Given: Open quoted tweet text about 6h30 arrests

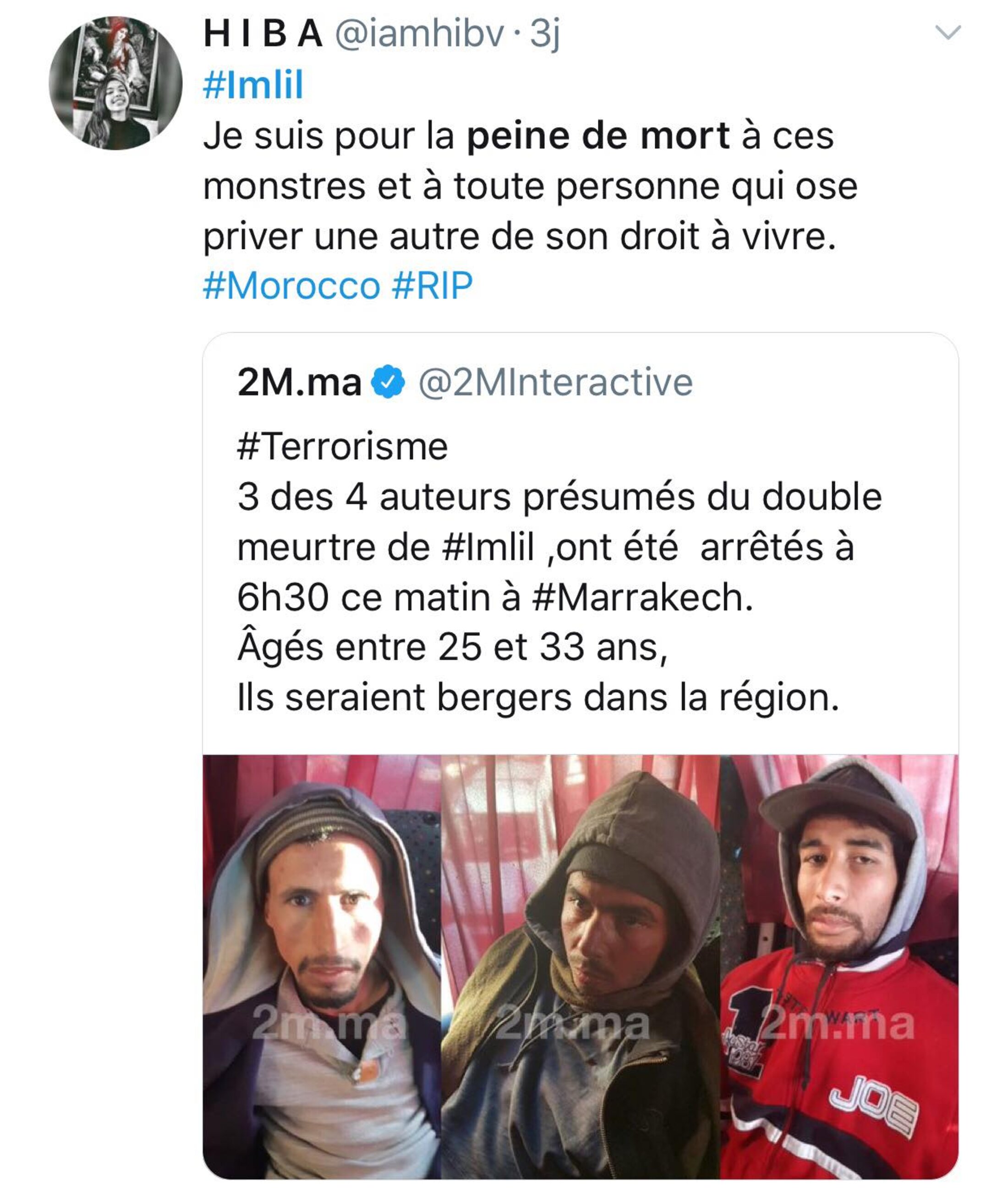Looking at the screenshot, I should [x=559, y=572].
